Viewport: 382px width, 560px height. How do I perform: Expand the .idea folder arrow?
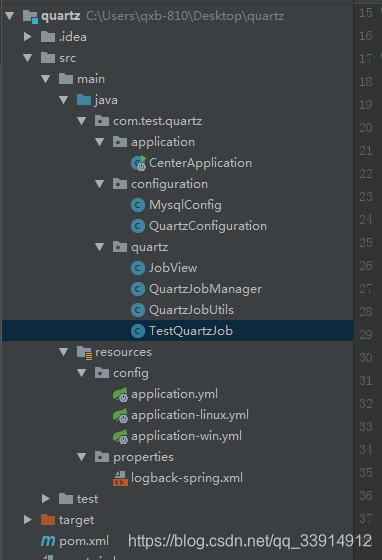tap(27, 36)
